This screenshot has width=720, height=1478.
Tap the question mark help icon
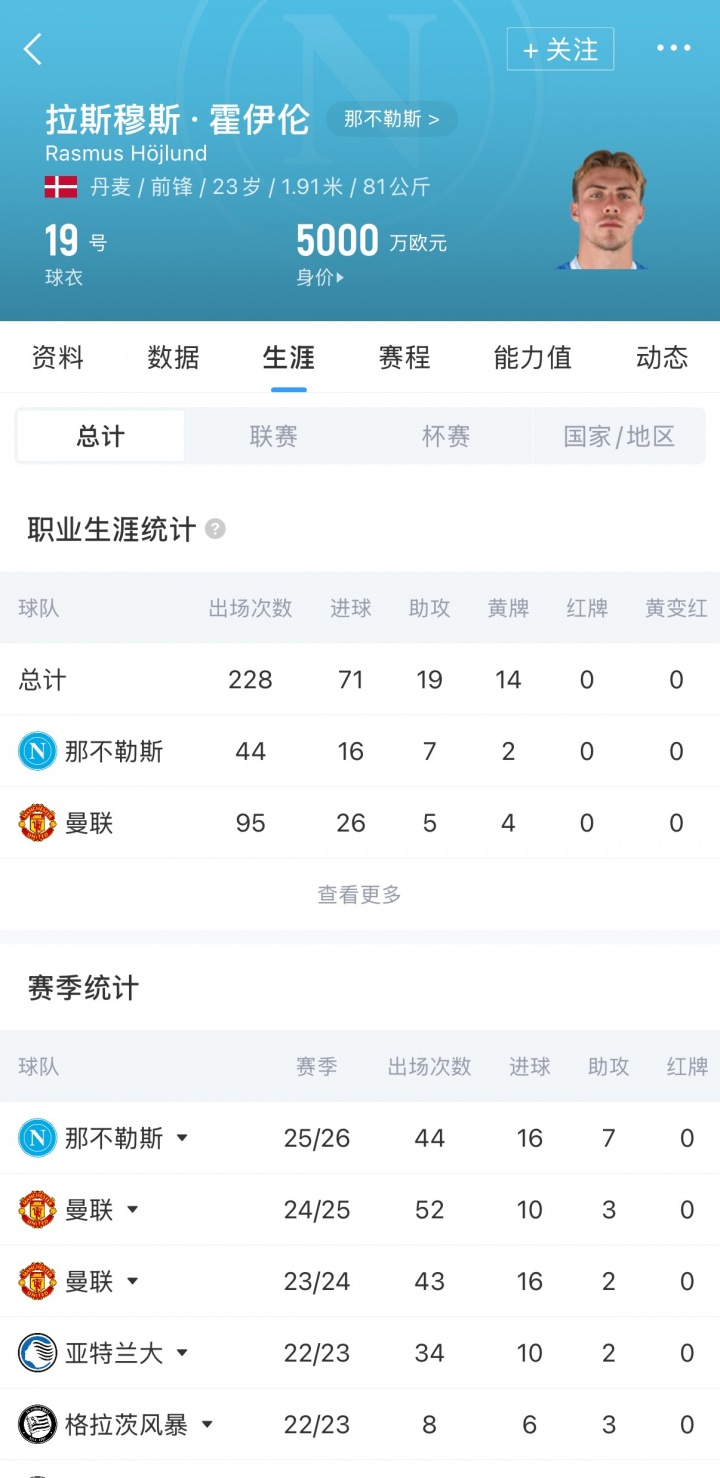215,529
